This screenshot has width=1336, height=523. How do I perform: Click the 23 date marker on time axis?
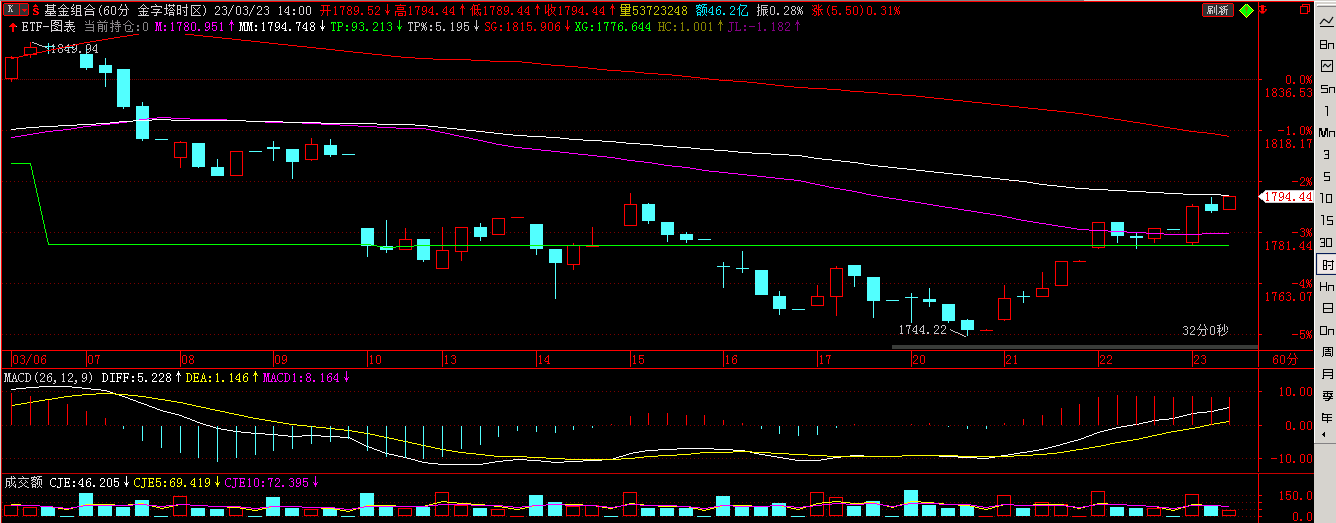pos(1198,359)
